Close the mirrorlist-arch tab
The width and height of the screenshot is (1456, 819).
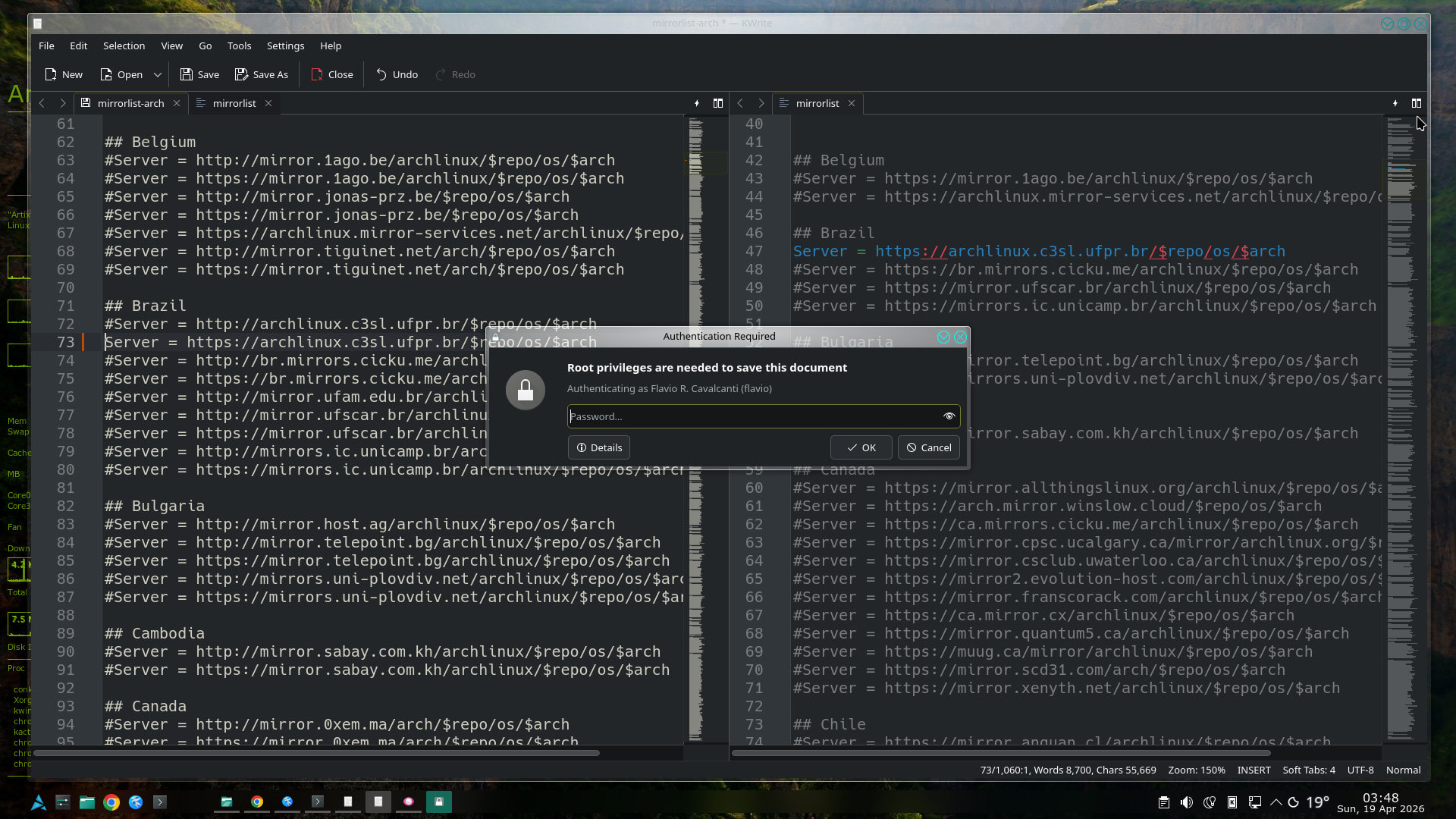177,103
